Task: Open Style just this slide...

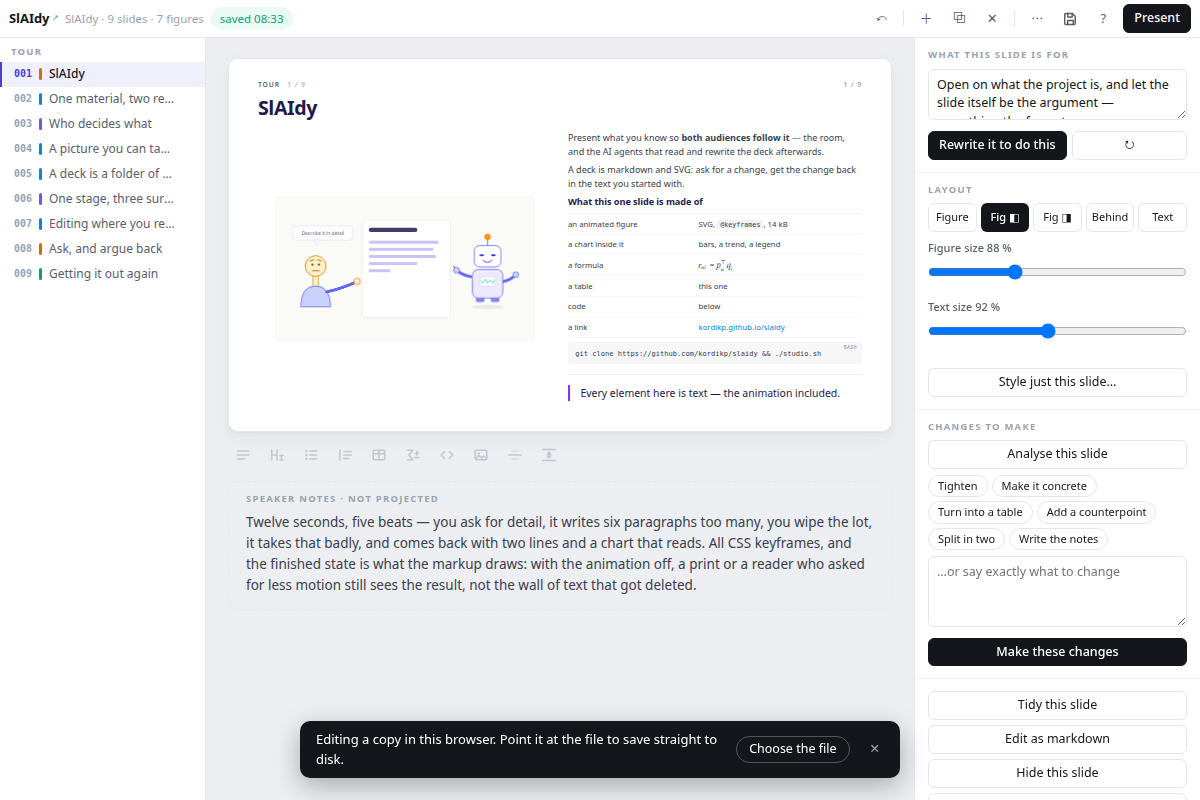Action: (1057, 382)
